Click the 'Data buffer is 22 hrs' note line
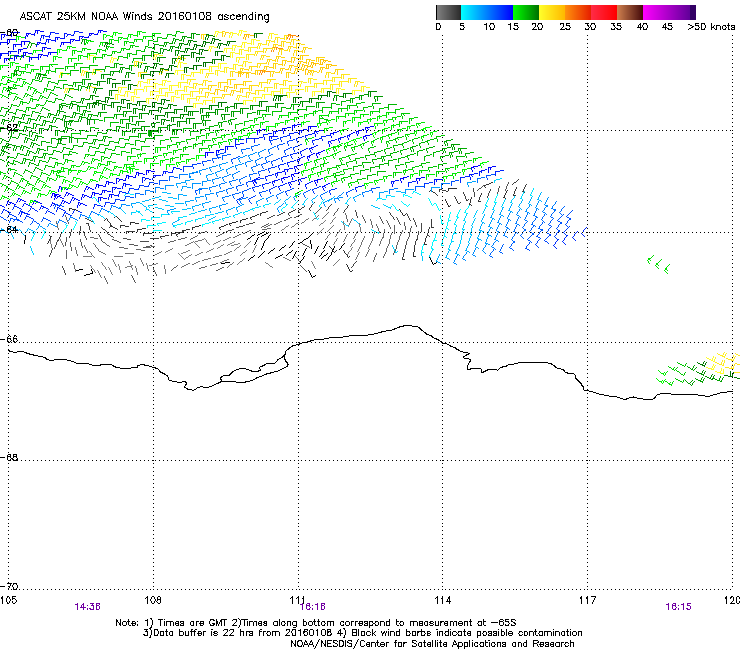The width and height of the screenshot is (740, 650). 363,633
